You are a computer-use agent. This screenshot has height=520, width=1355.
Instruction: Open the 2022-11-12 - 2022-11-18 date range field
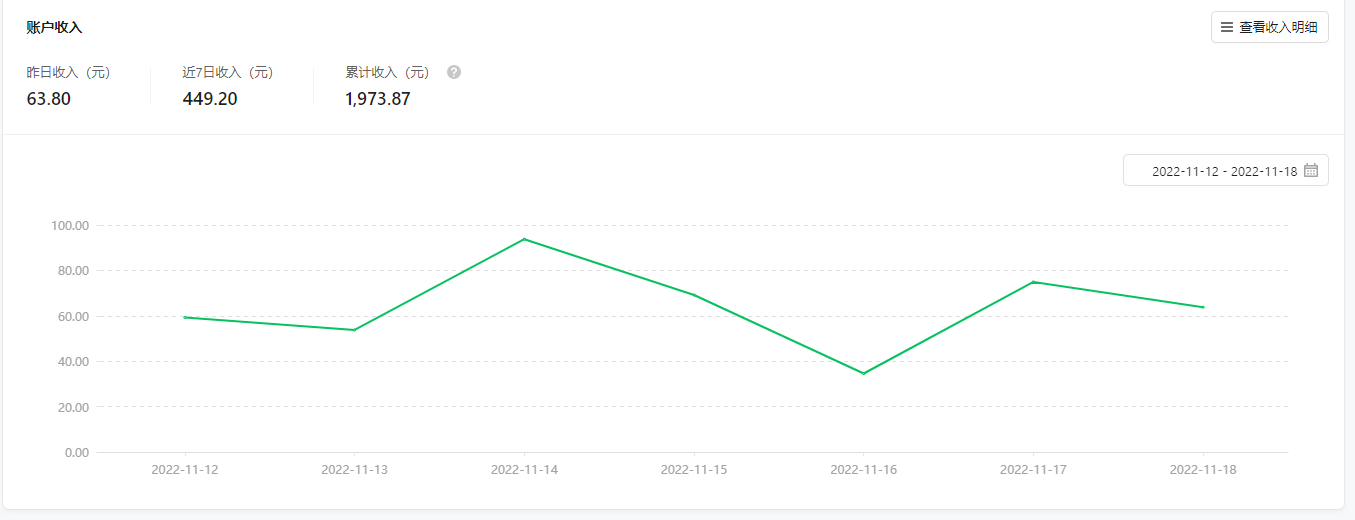coord(1224,171)
